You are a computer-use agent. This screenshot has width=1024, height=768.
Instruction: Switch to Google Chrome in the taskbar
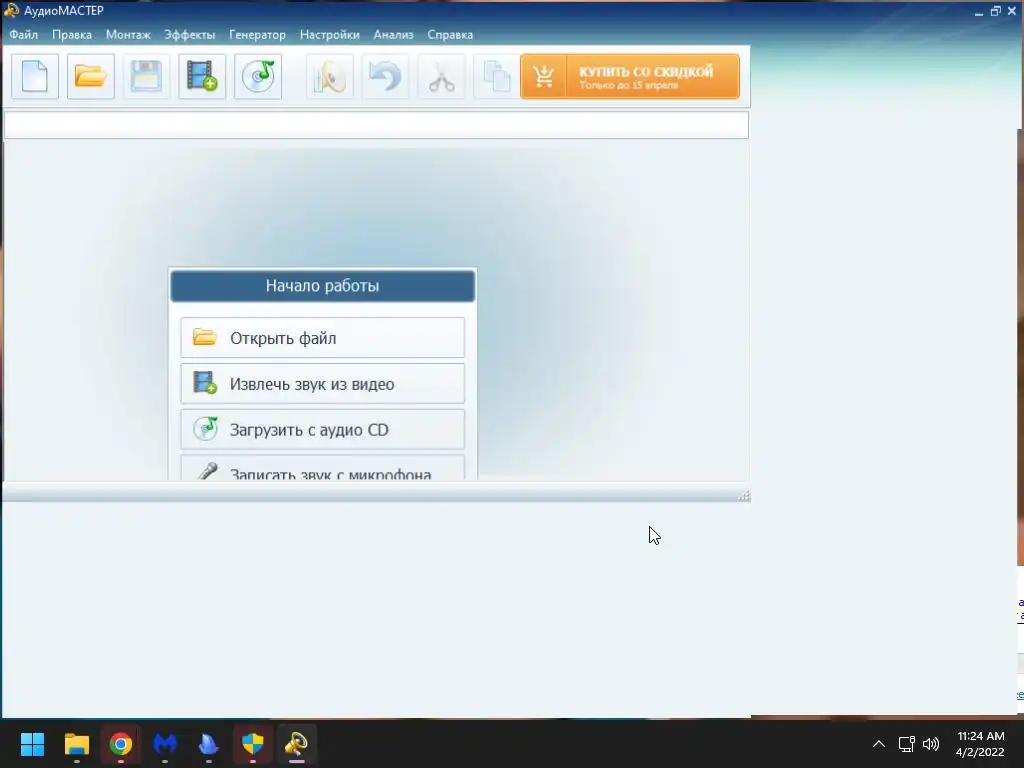(x=121, y=744)
